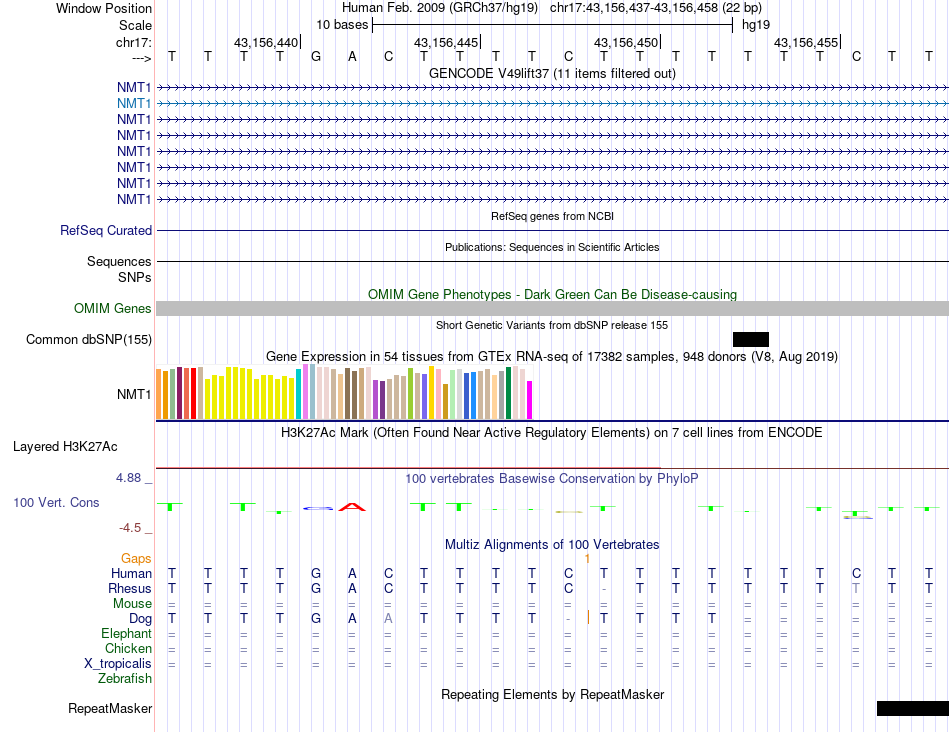Click the OMIM Gene Phenotypes track title

pyautogui.click(x=553, y=294)
